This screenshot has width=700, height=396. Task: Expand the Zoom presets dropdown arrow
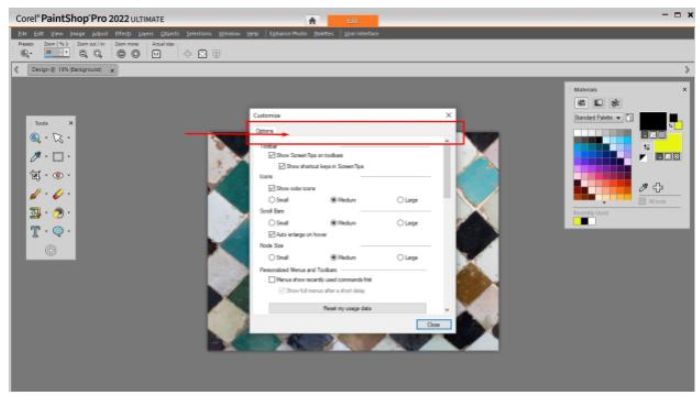click(x=30, y=54)
